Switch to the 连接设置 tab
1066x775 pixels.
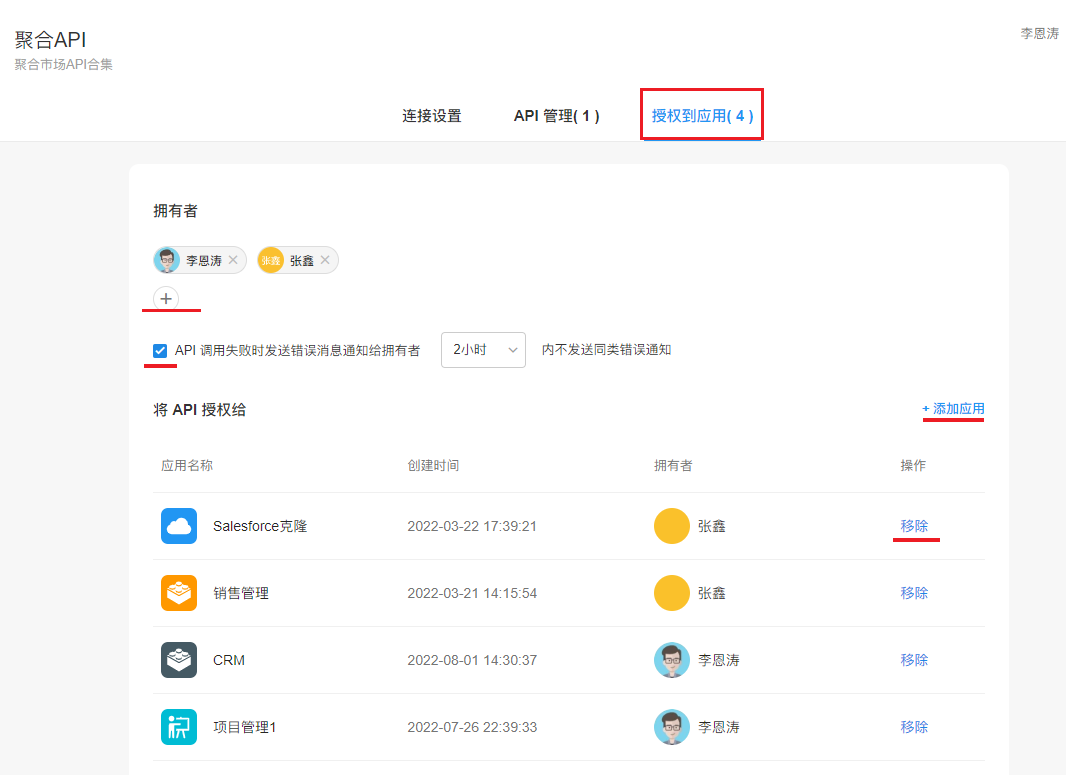coord(432,116)
